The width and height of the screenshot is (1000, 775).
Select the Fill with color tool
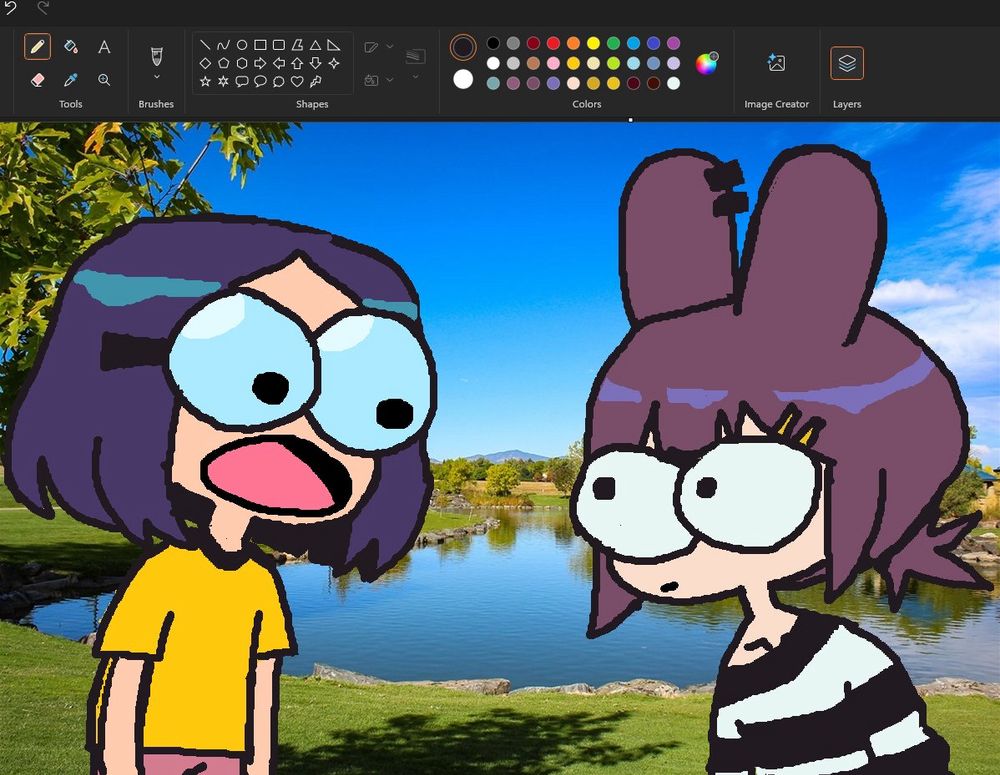(72, 45)
